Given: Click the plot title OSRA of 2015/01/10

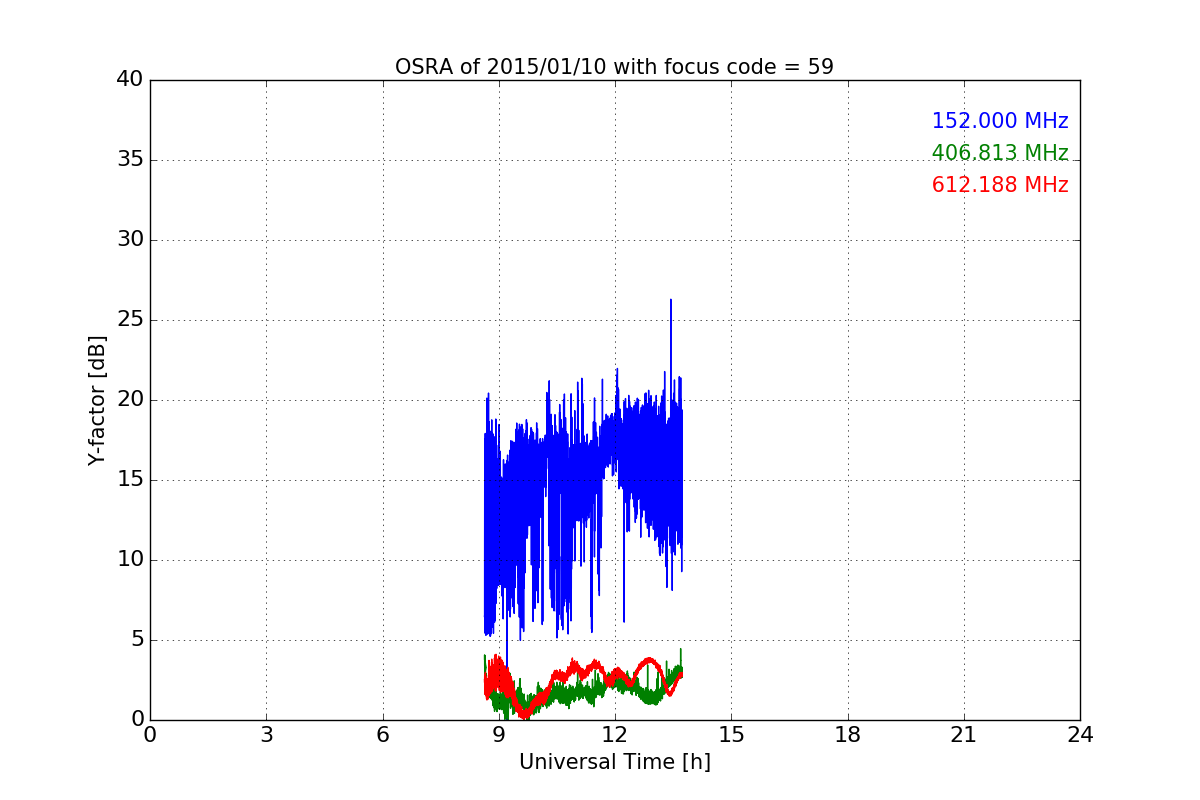Looking at the screenshot, I should (614, 67).
